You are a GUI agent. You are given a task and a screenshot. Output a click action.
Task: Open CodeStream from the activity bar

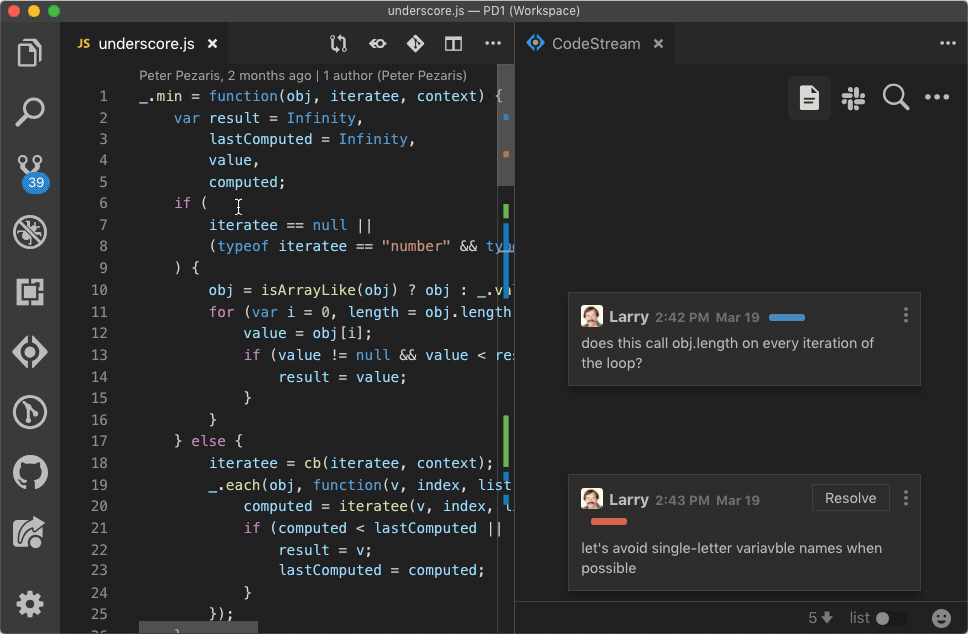30,352
